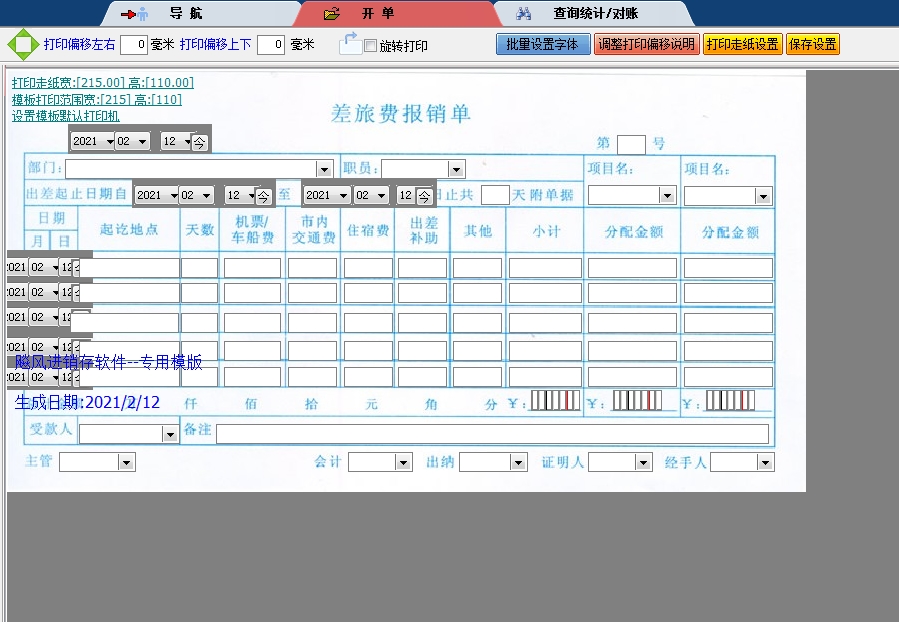The width and height of the screenshot is (899, 622).
Task: Open the 职员 dropdown list
Action: click(x=456, y=169)
